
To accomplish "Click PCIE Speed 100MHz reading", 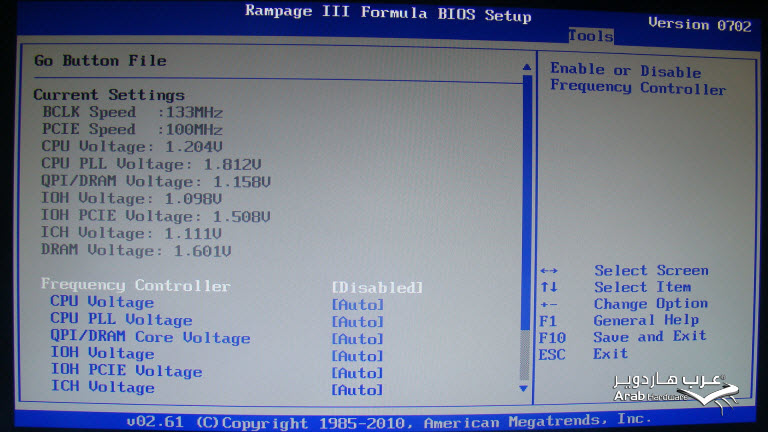I will (132, 129).
